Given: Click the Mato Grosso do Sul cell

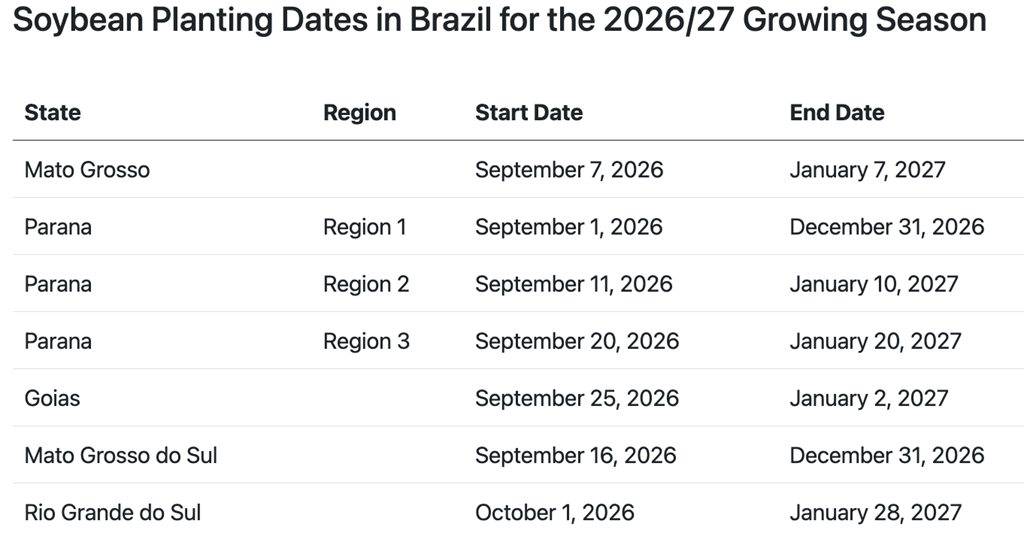Looking at the screenshot, I should [121, 455].
